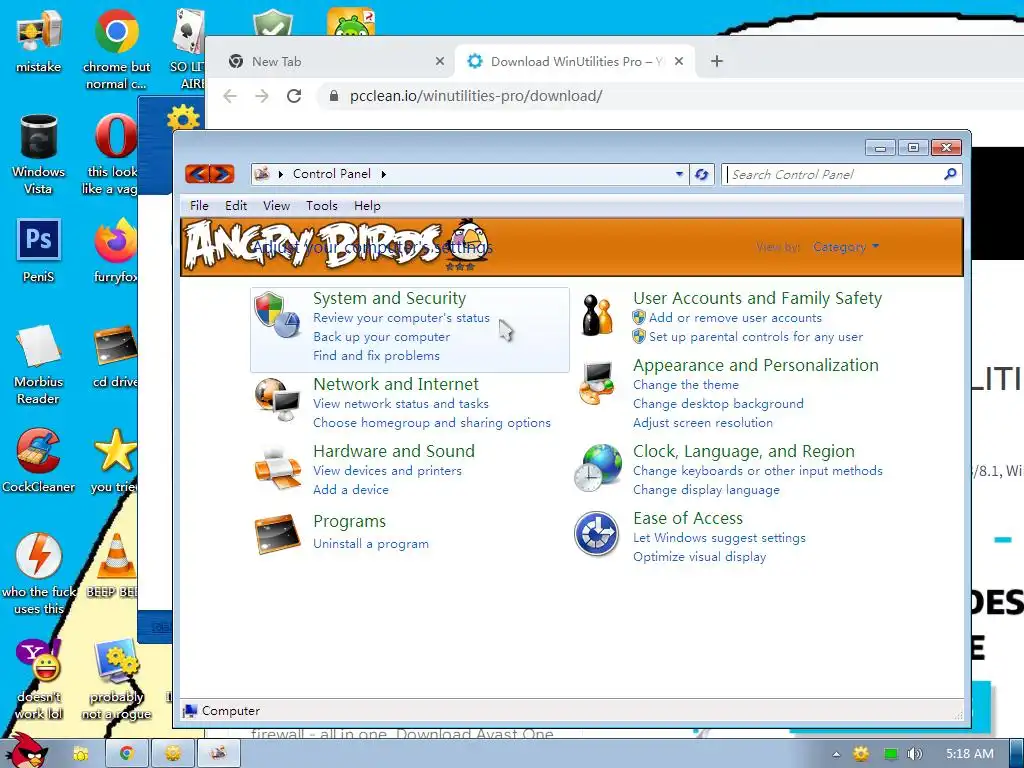Click 'Let Windows suggest settings' link

point(719,538)
